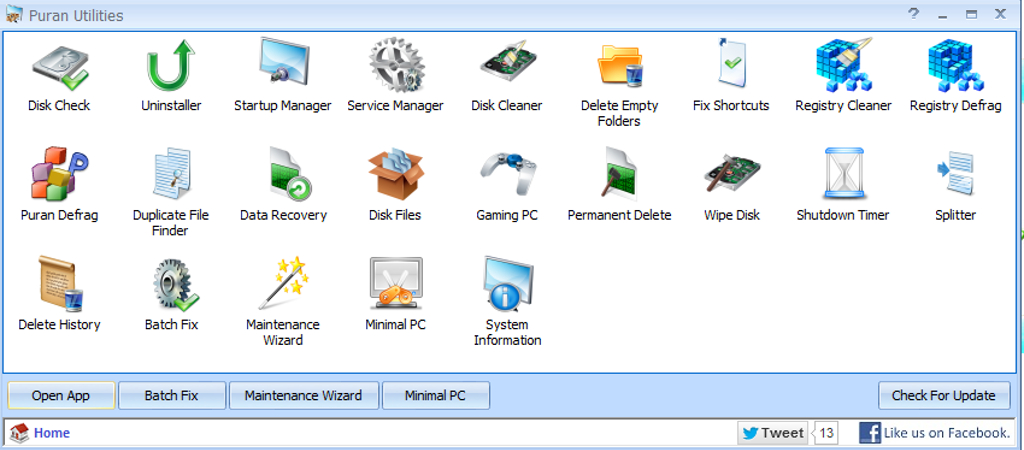Click the Check For Update button
The width and height of the screenshot is (1024, 450).
pyautogui.click(x=943, y=395)
